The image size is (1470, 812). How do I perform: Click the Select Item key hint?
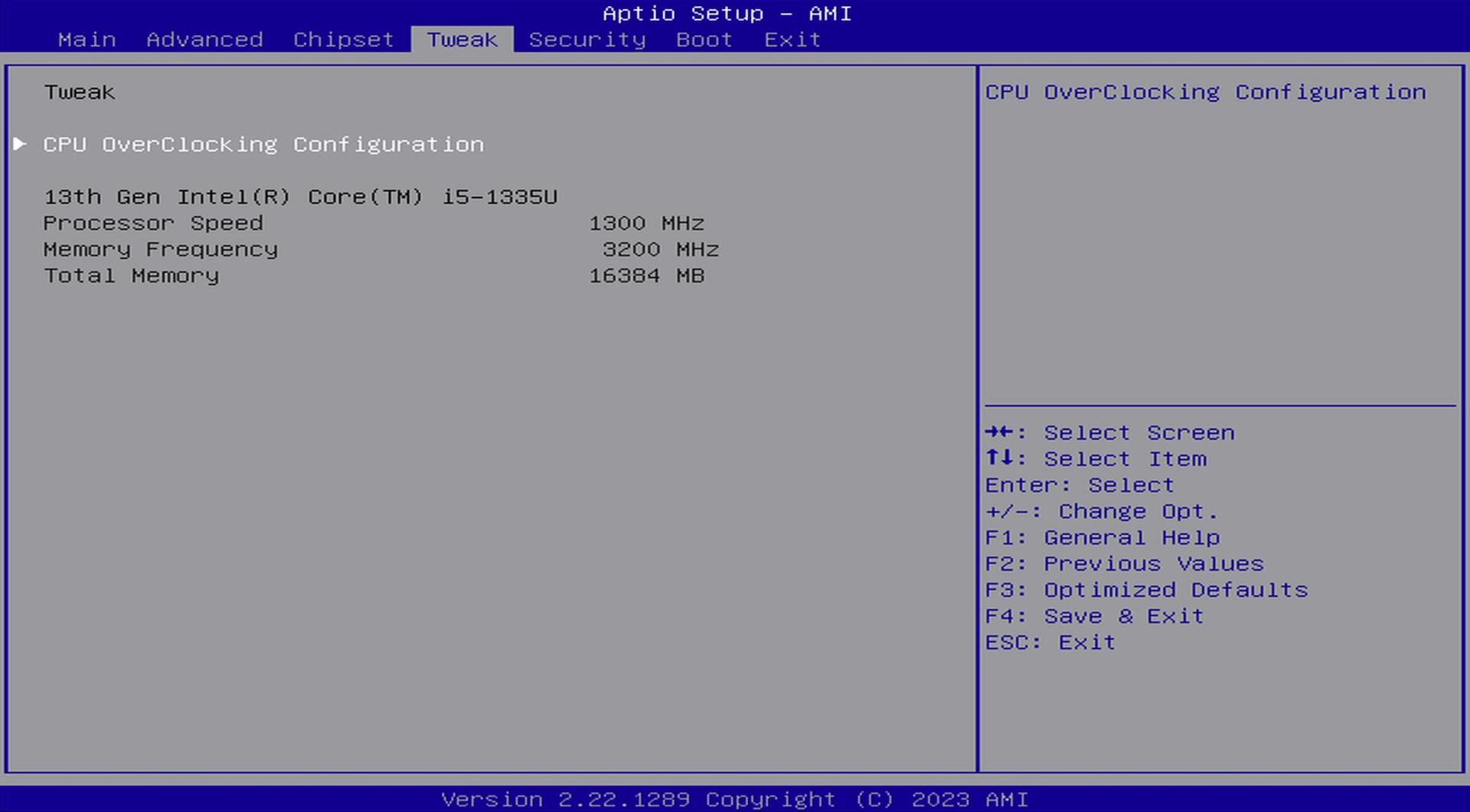(1096, 459)
